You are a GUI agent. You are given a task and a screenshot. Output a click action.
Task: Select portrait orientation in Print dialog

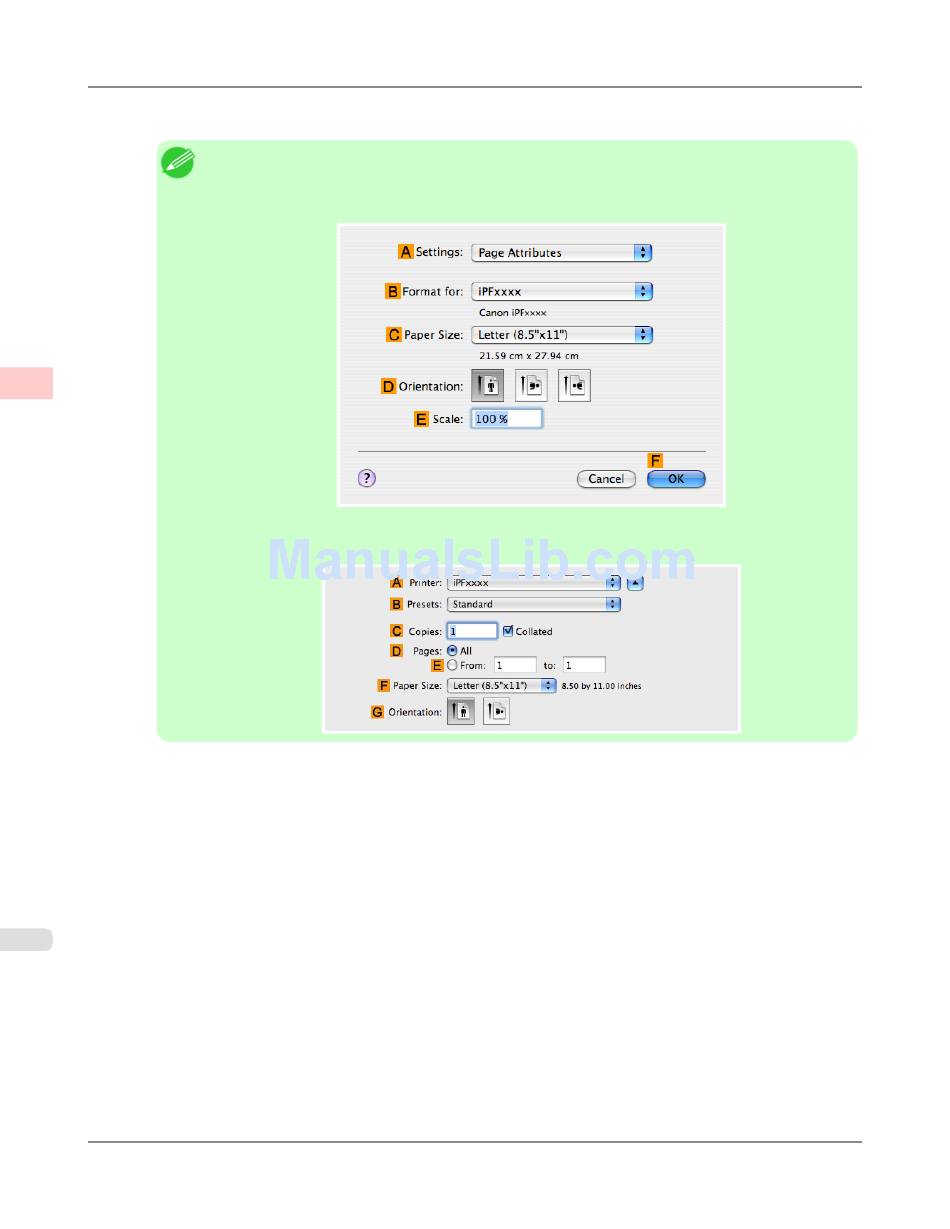(x=461, y=711)
